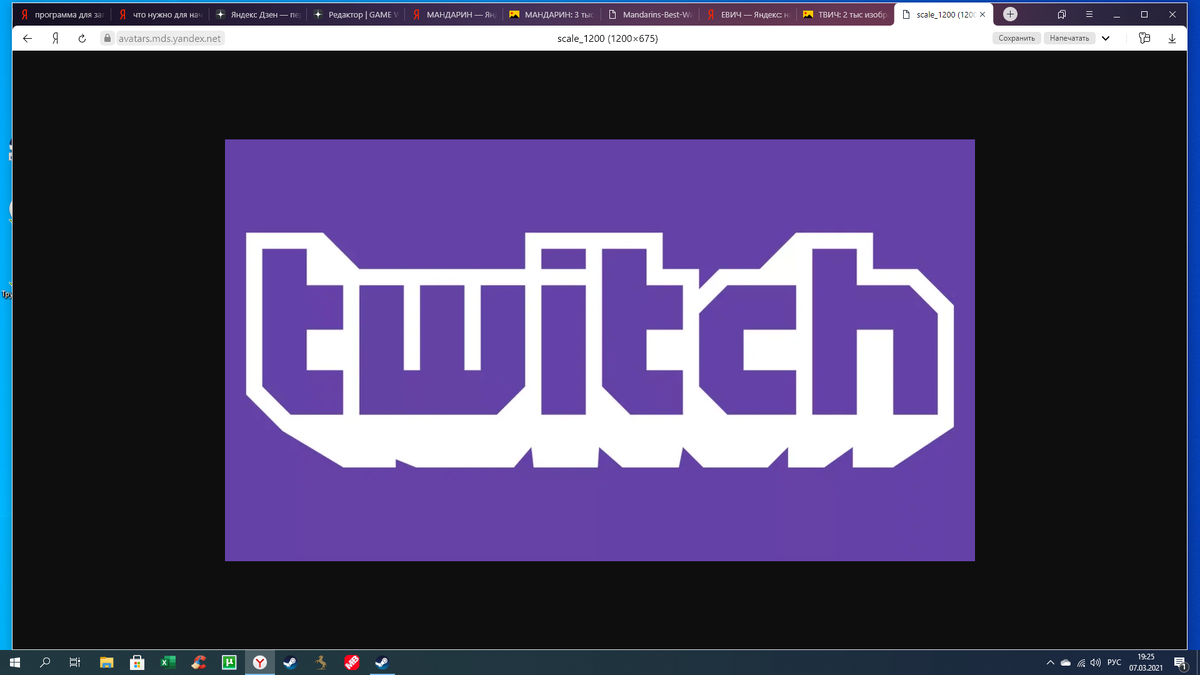Close the scale_1200 tab
1200x675 pixels.
tap(983, 15)
